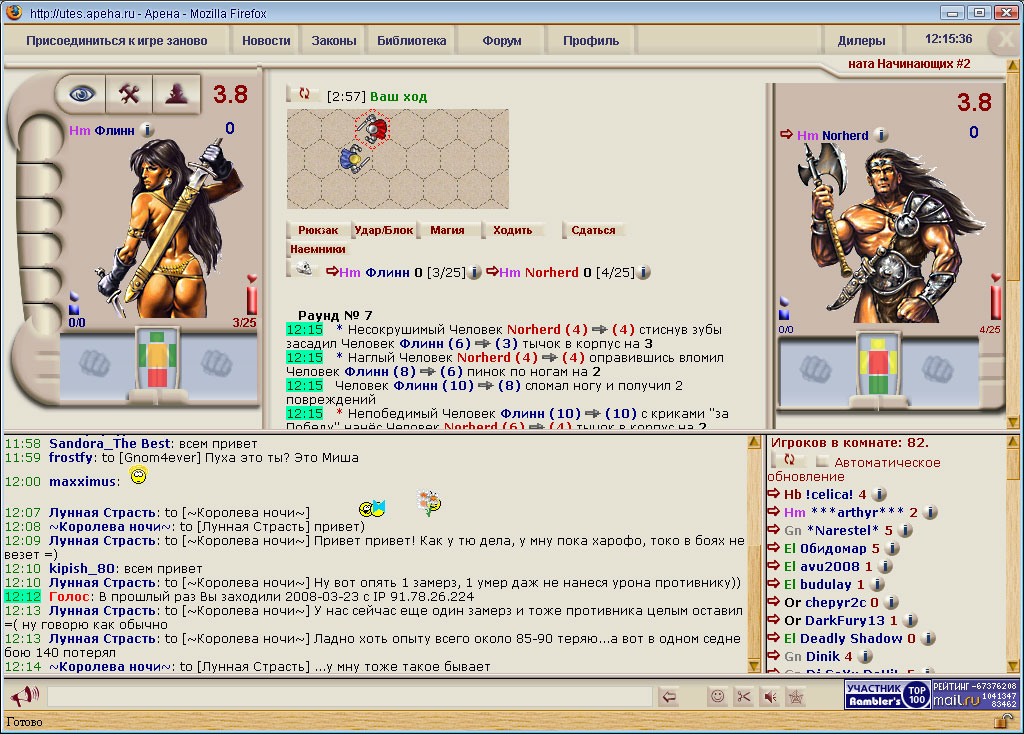Open Дилеры menu item
Screen dimensions: 1024x734
click(861, 40)
